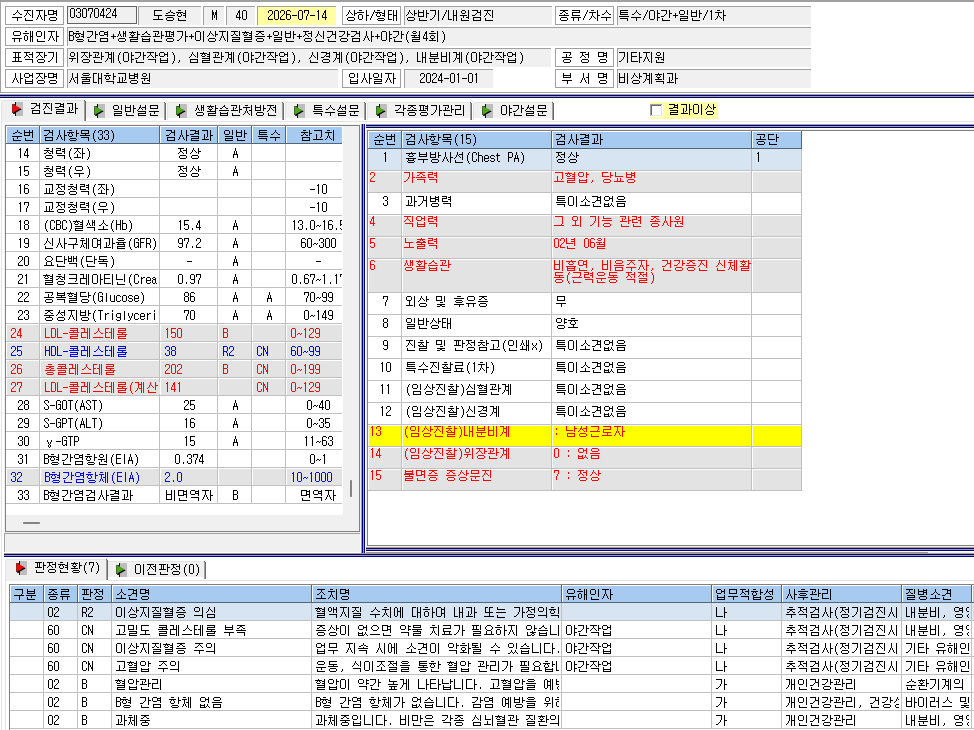Image resolution: width=974 pixels, height=730 pixels.
Task: Click the green flag icon beside 특수설문
Action: [299, 111]
